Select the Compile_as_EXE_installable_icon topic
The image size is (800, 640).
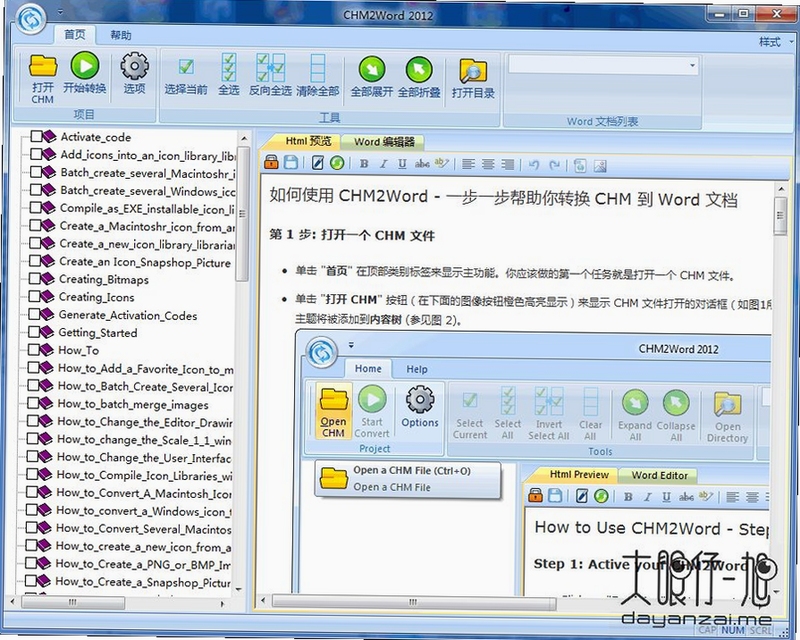pos(147,209)
